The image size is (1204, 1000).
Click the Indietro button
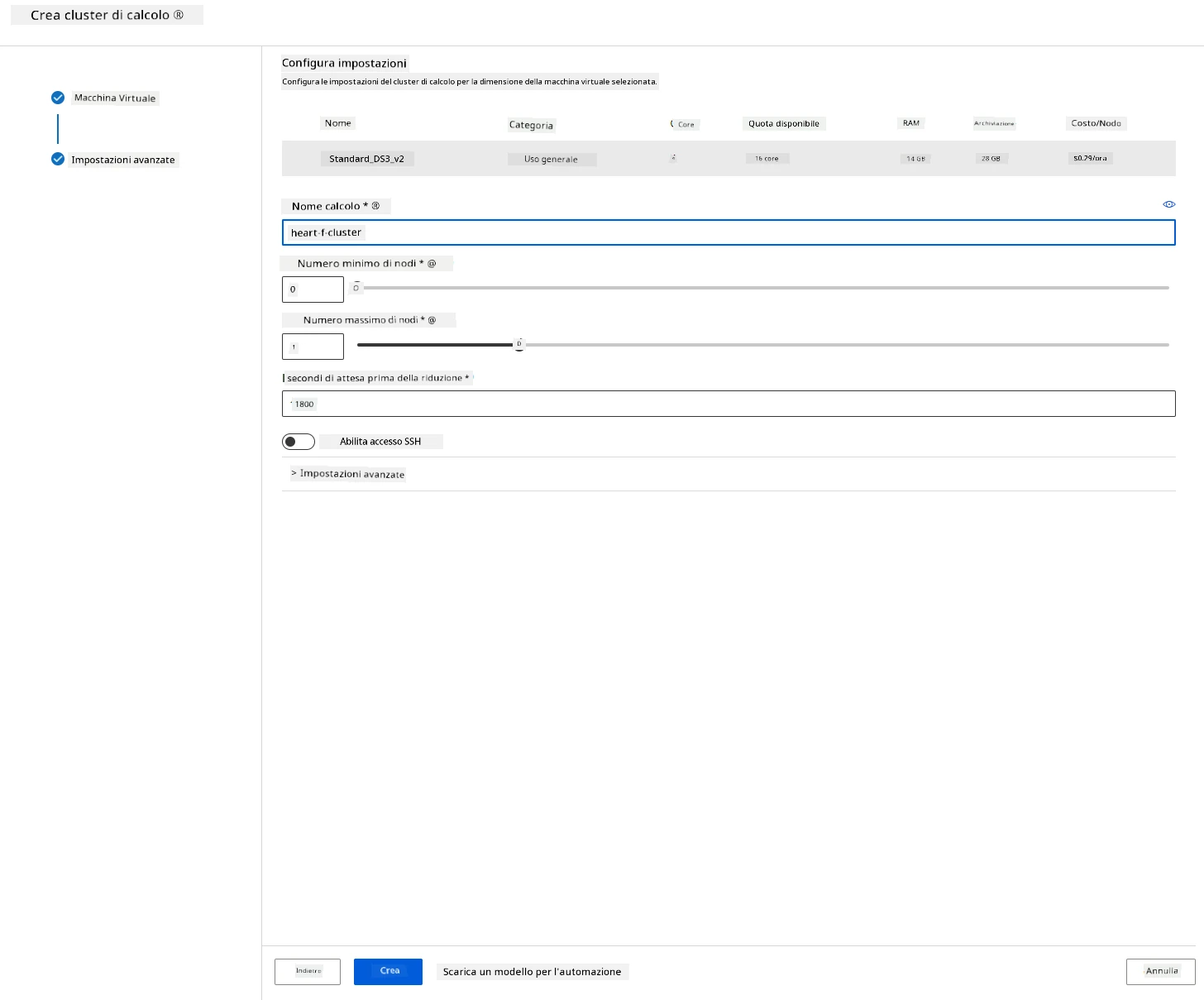click(308, 971)
